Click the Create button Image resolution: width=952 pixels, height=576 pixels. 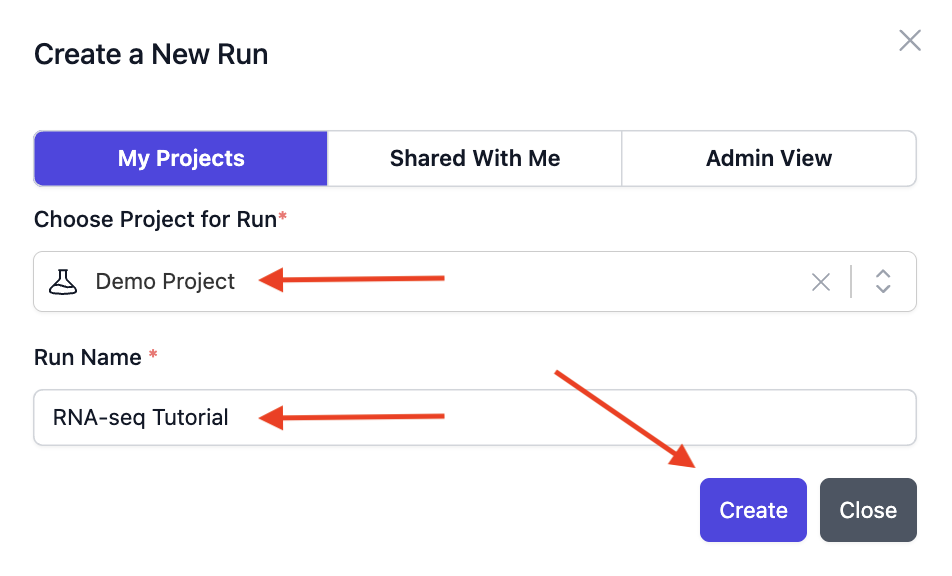[x=752, y=510]
